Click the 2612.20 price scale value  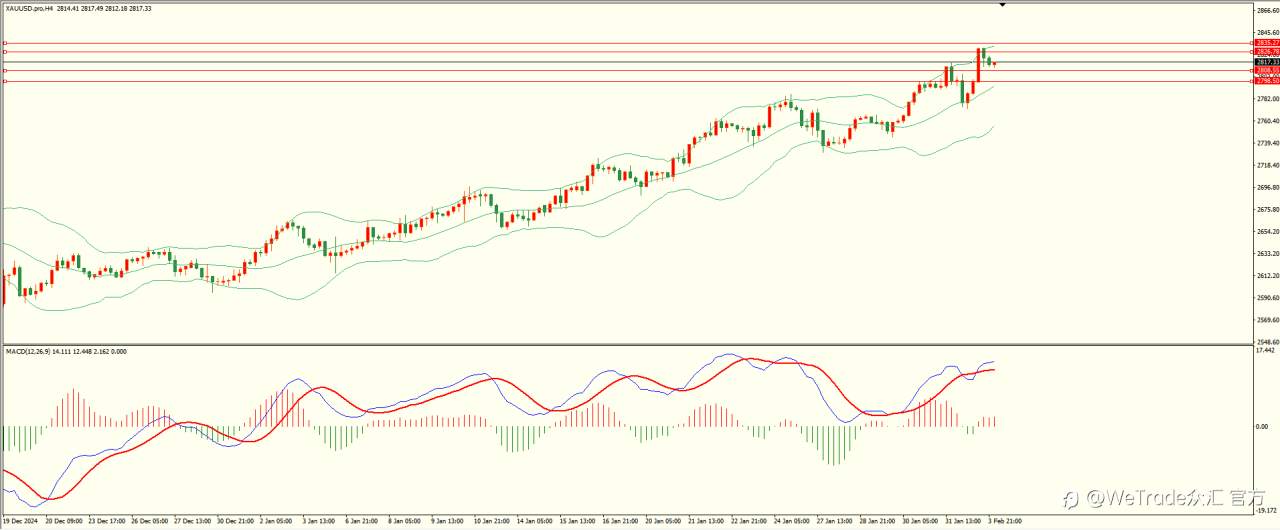pyautogui.click(x=1267, y=276)
